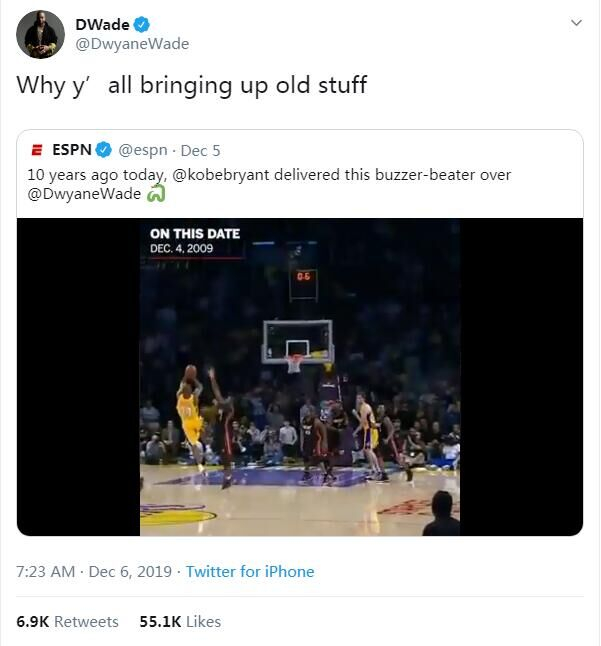The width and height of the screenshot is (601, 646).
Task: Open the tweet options chevron menu
Action: tap(575, 22)
